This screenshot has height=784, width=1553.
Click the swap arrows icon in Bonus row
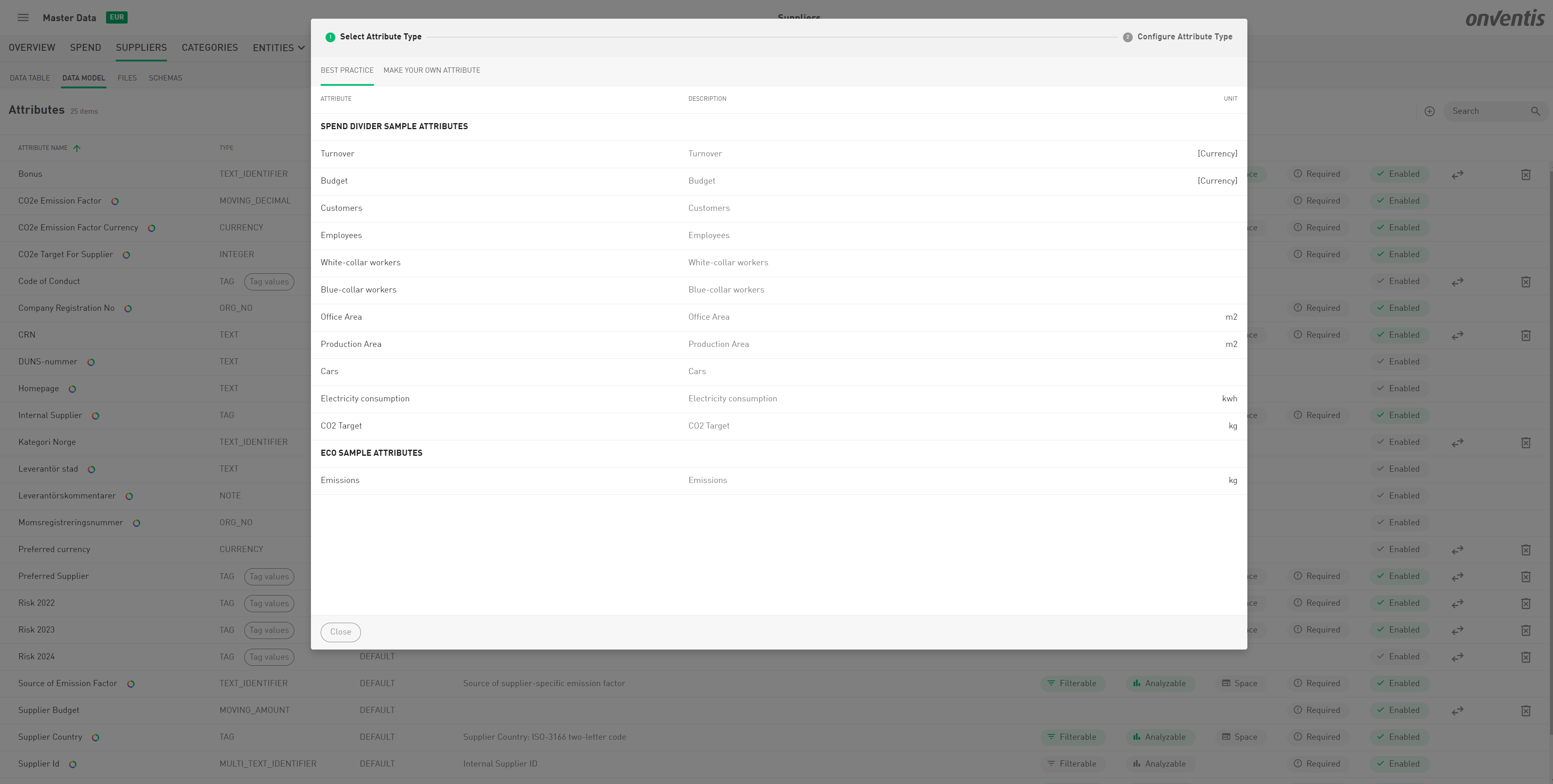coord(1457,175)
